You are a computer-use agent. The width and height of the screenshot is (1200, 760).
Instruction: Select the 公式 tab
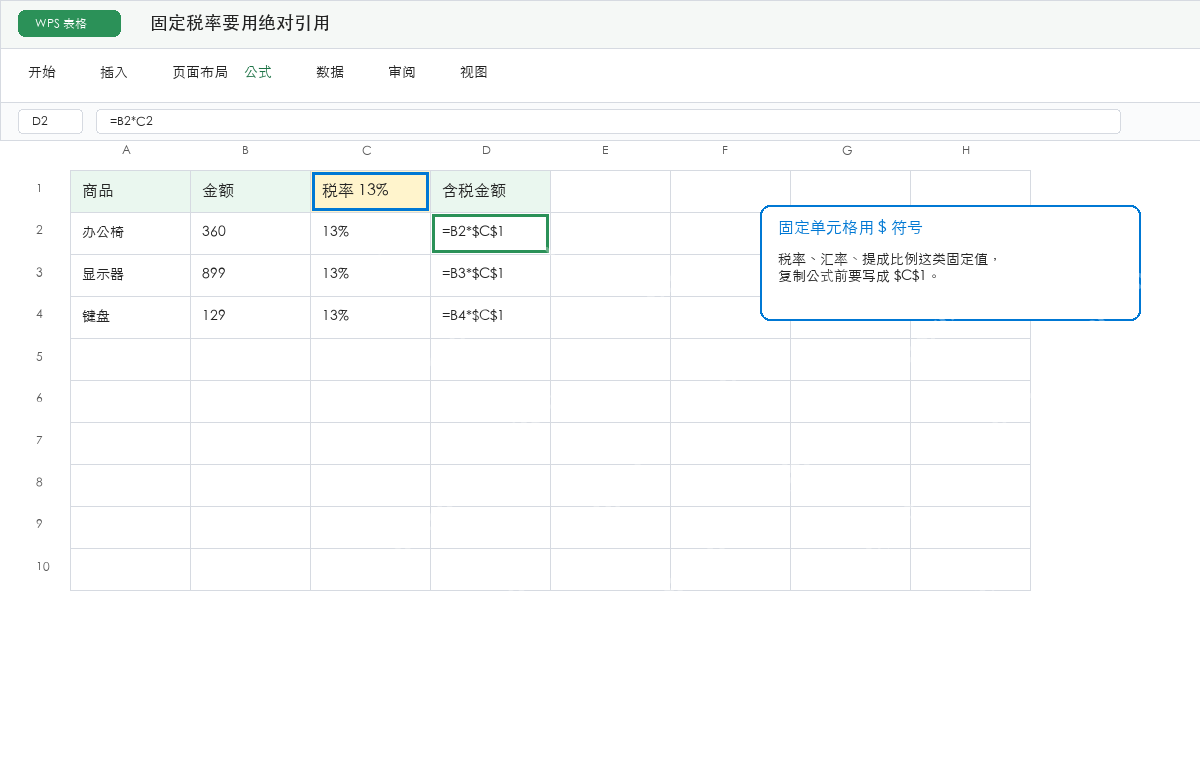tap(258, 72)
